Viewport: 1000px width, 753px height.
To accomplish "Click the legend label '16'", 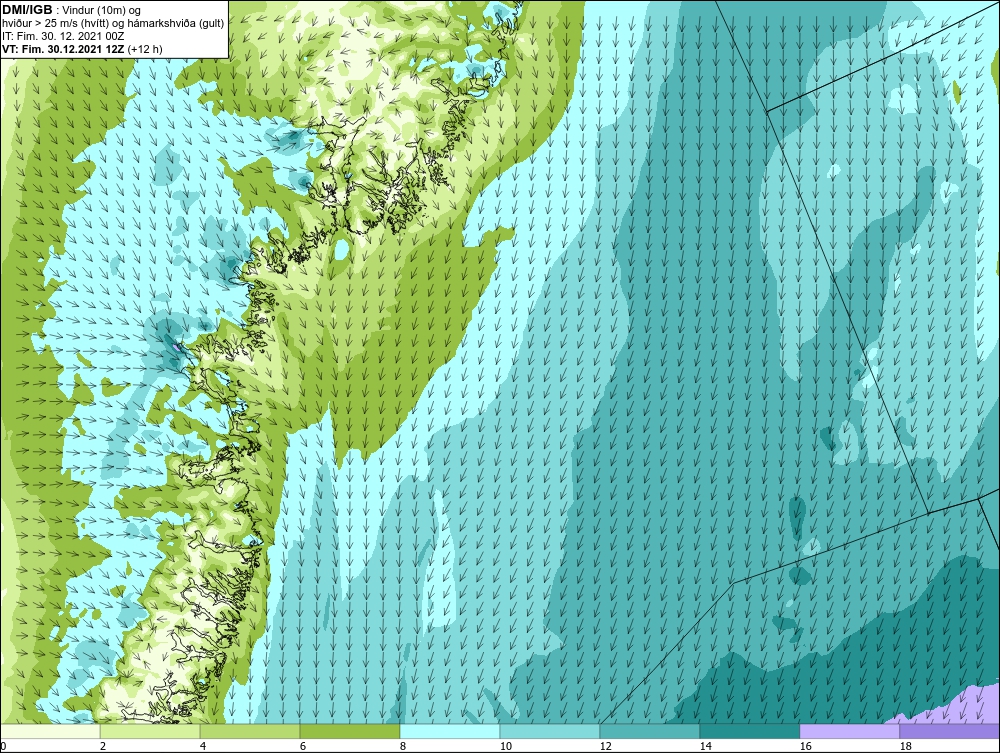I will [x=805, y=746].
